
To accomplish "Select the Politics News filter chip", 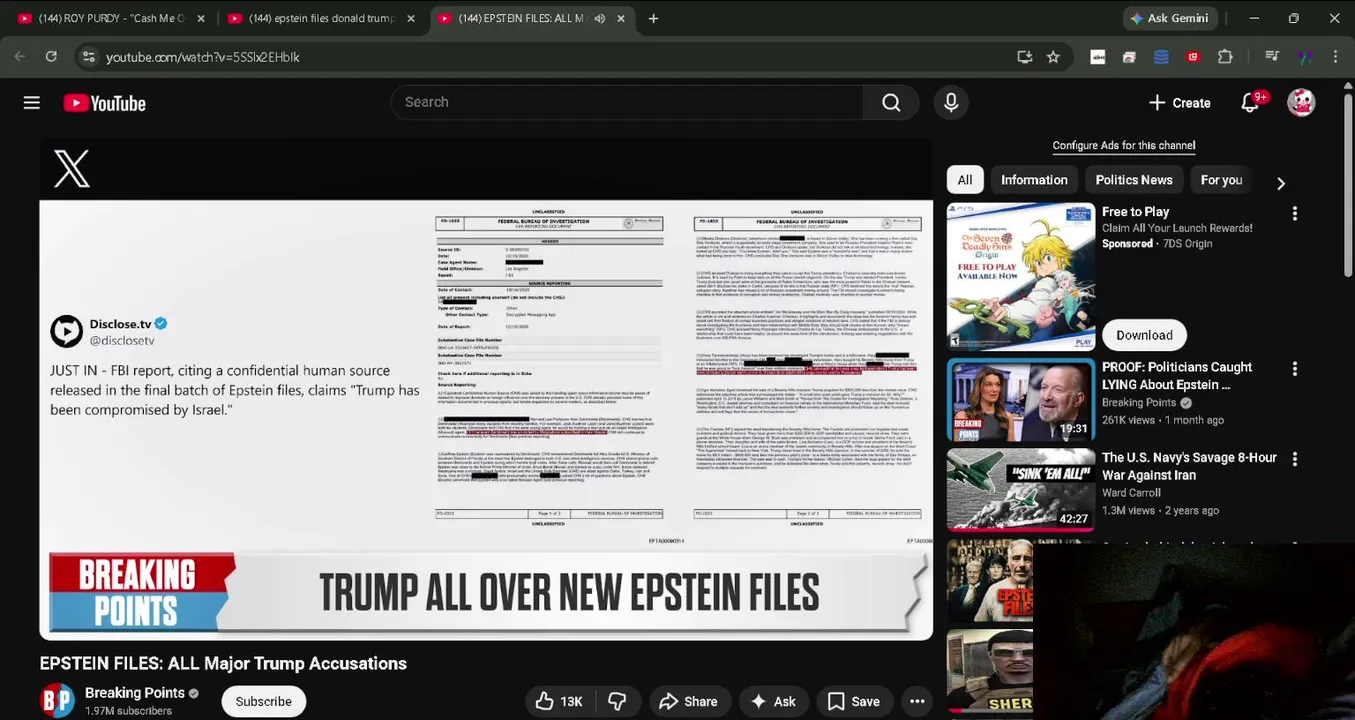I will (1134, 180).
